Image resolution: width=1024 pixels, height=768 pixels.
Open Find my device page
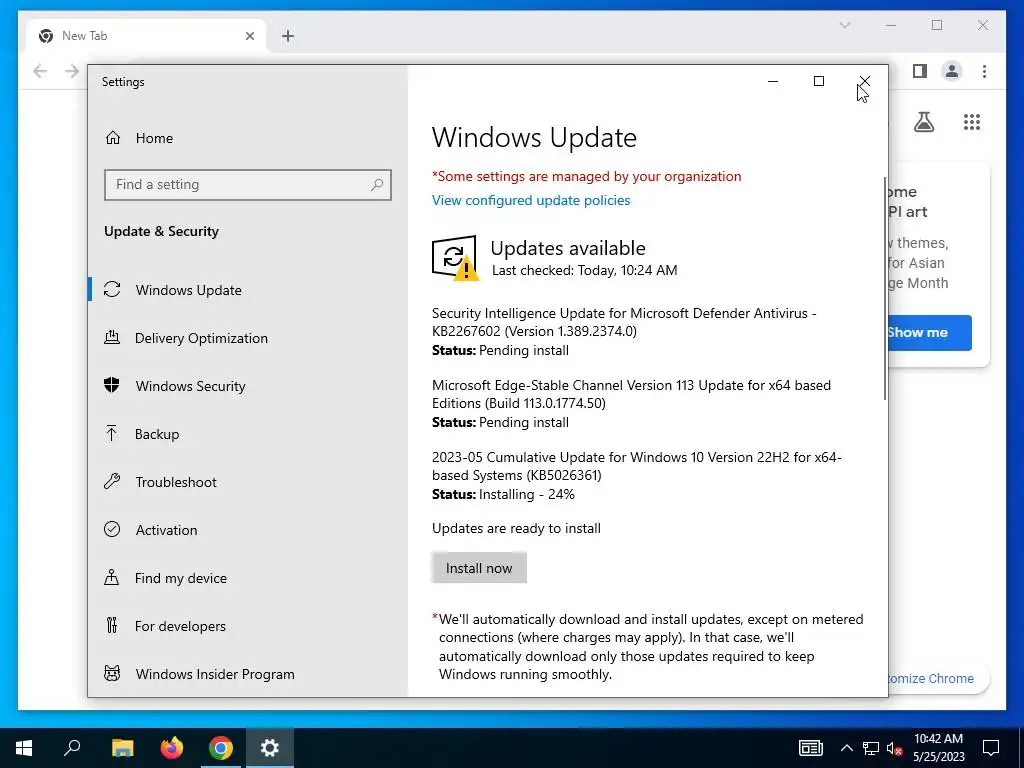[x=248, y=578]
